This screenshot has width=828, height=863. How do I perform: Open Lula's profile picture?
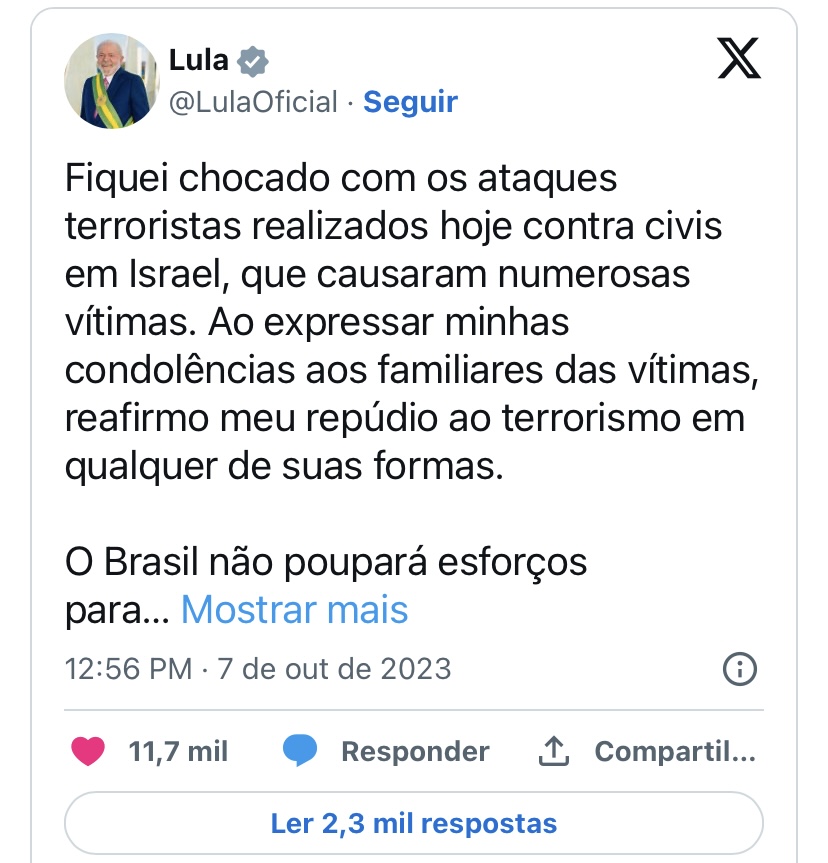click(112, 81)
